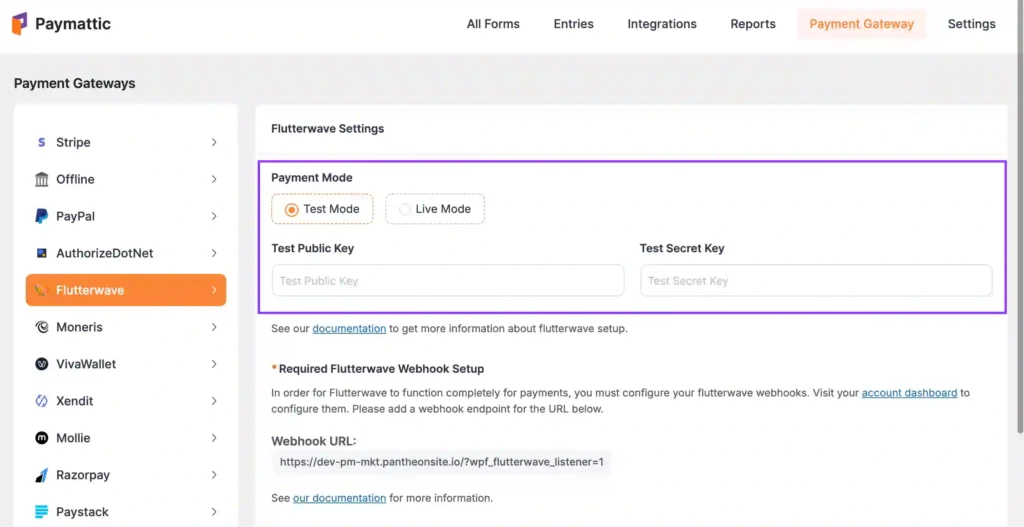Click the Flutterwave row chevron
Image resolution: width=1024 pixels, height=527 pixels.
click(x=214, y=290)
